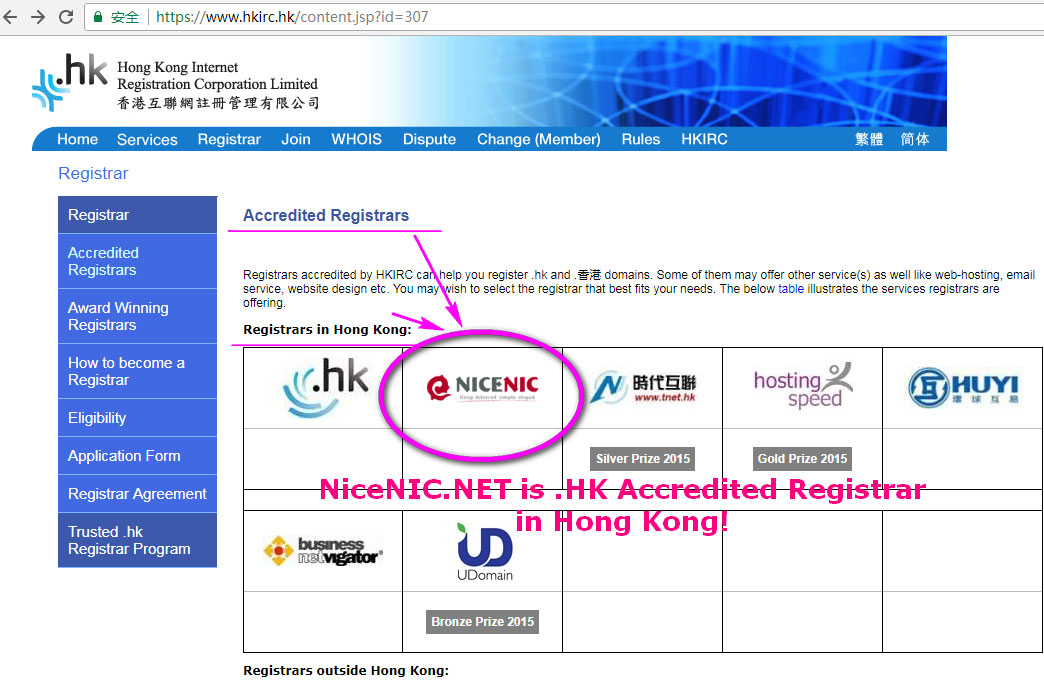Click the HKIRC .hk logo at page top
This screenshot has width=1044, height=687.
(x=70, y=80)
